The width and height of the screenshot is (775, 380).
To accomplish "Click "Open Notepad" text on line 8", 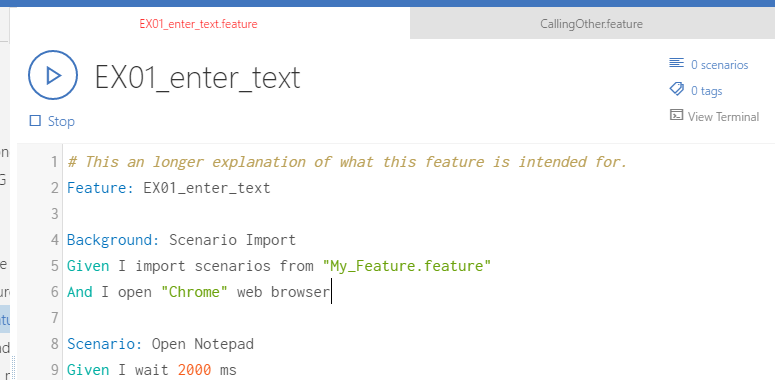I will [203, 344].
